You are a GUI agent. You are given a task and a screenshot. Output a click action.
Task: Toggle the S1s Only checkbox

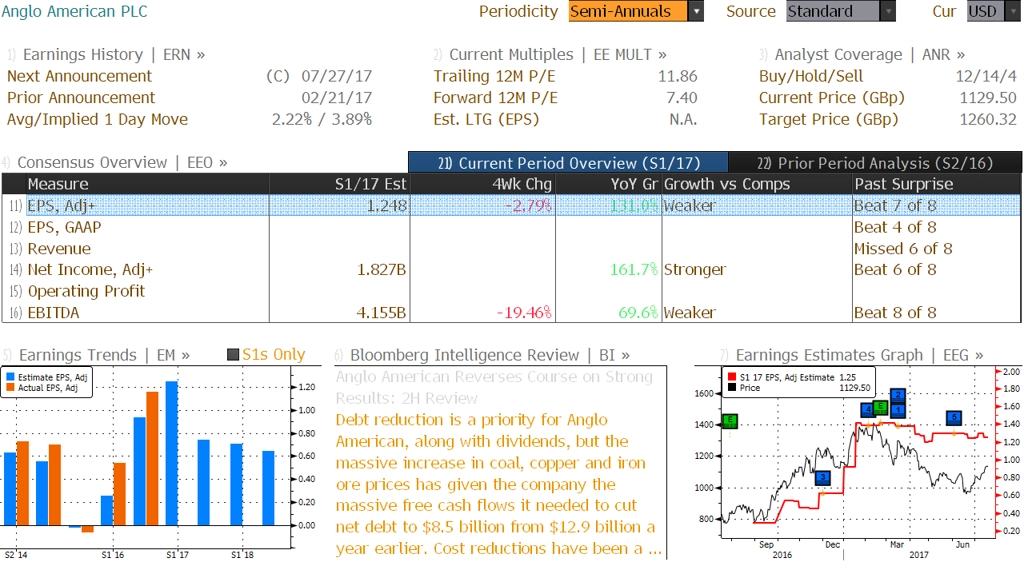coord(232,354)
